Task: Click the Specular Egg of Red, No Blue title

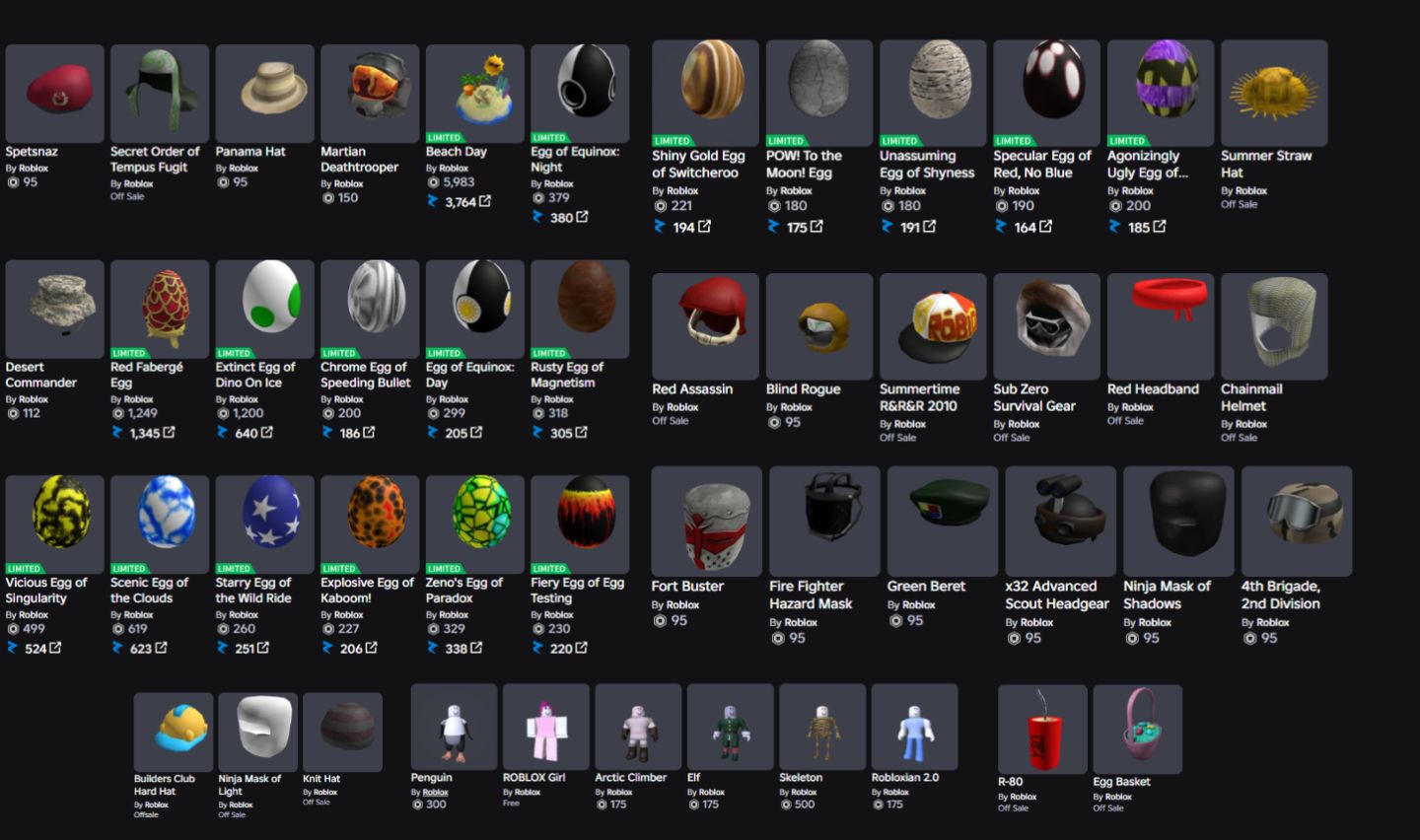Action: [x=1042, y=164]
